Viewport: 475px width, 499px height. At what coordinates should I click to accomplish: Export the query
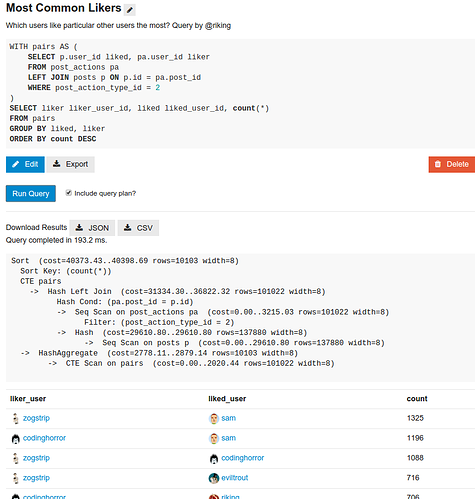[71, 164]
